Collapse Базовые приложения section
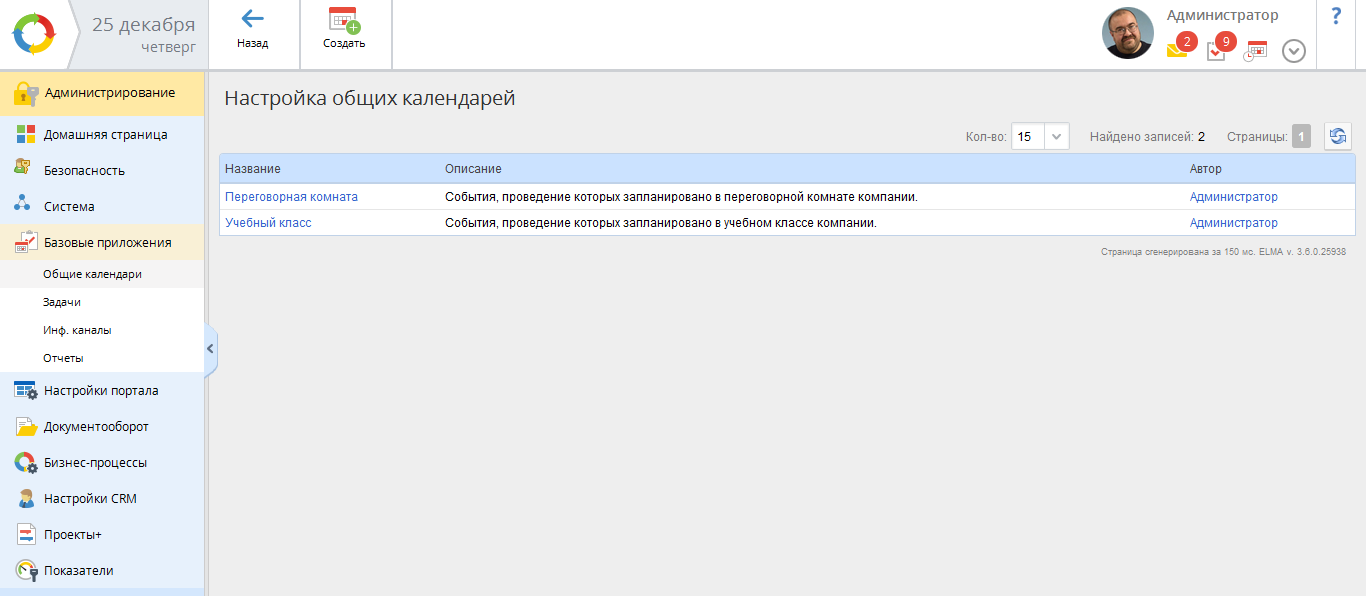This screenshot has height=596, width=1366. point(102,242)
